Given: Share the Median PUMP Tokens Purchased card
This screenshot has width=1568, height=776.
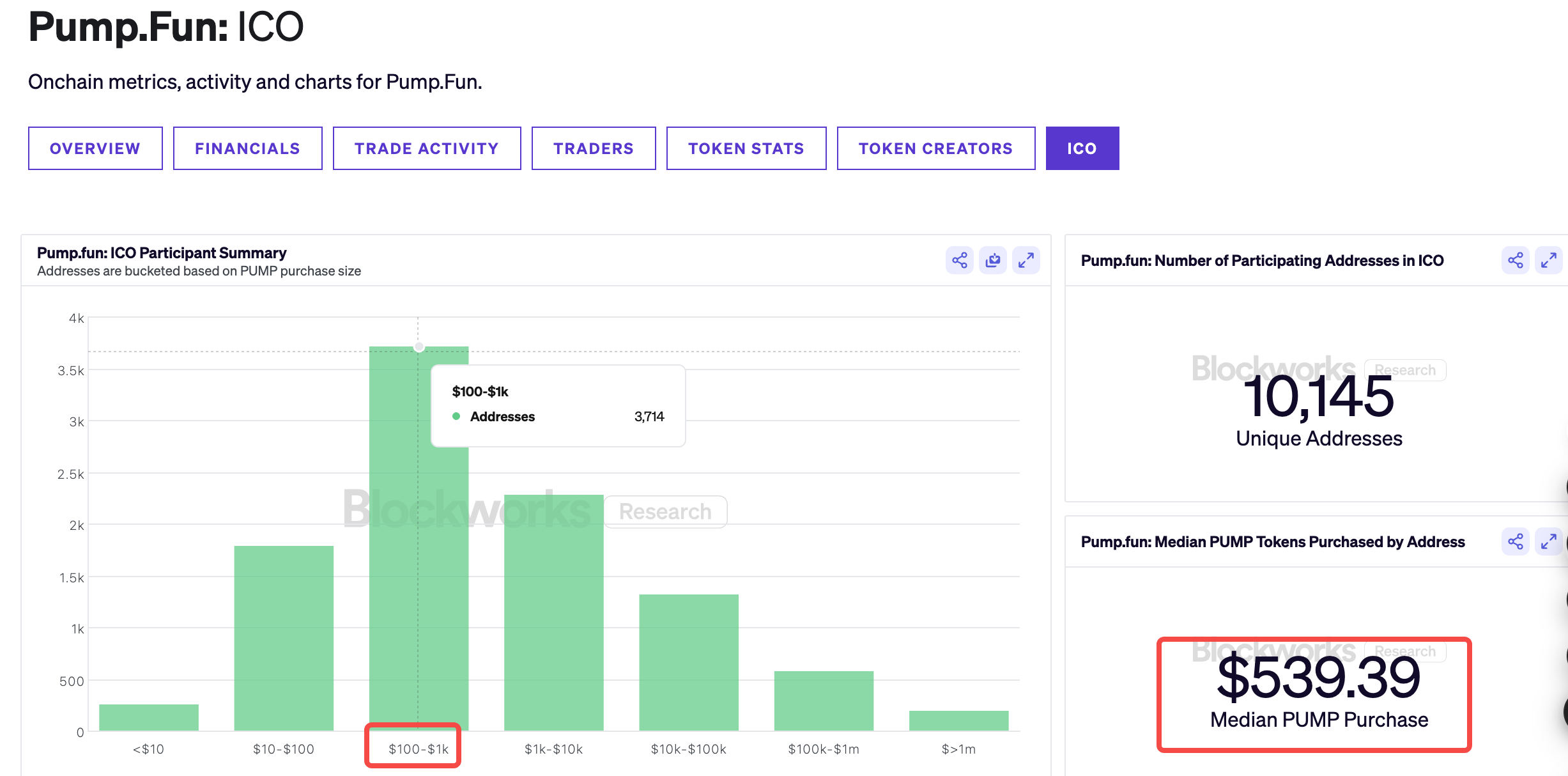Looking at the screenshot, I should tap(1515, 541).
